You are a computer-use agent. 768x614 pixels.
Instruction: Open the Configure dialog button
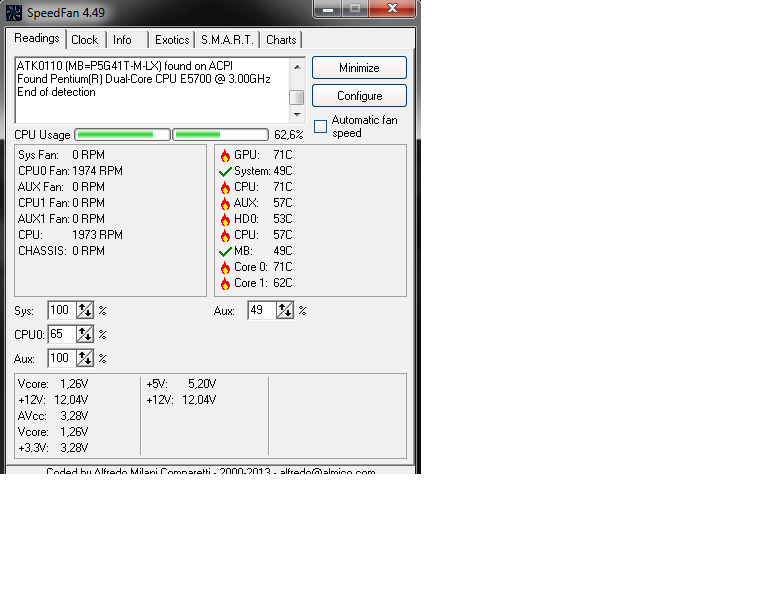[360, 95]
